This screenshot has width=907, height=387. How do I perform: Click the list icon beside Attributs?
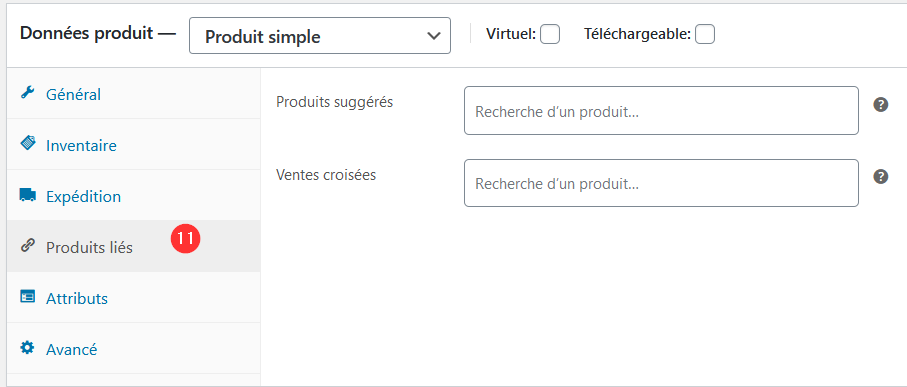tap(27, 297)
